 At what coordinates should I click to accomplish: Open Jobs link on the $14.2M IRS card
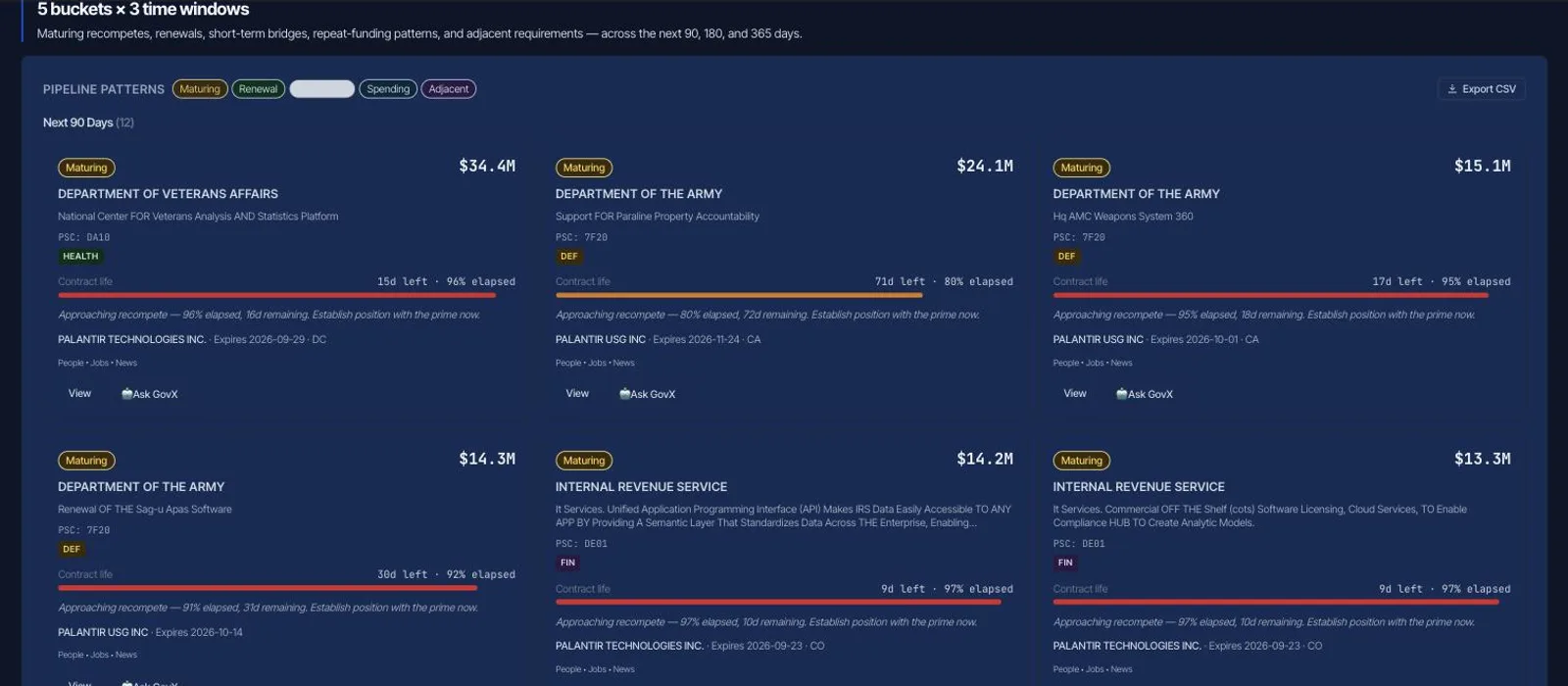pyautogui.click(x=598, y=669)
